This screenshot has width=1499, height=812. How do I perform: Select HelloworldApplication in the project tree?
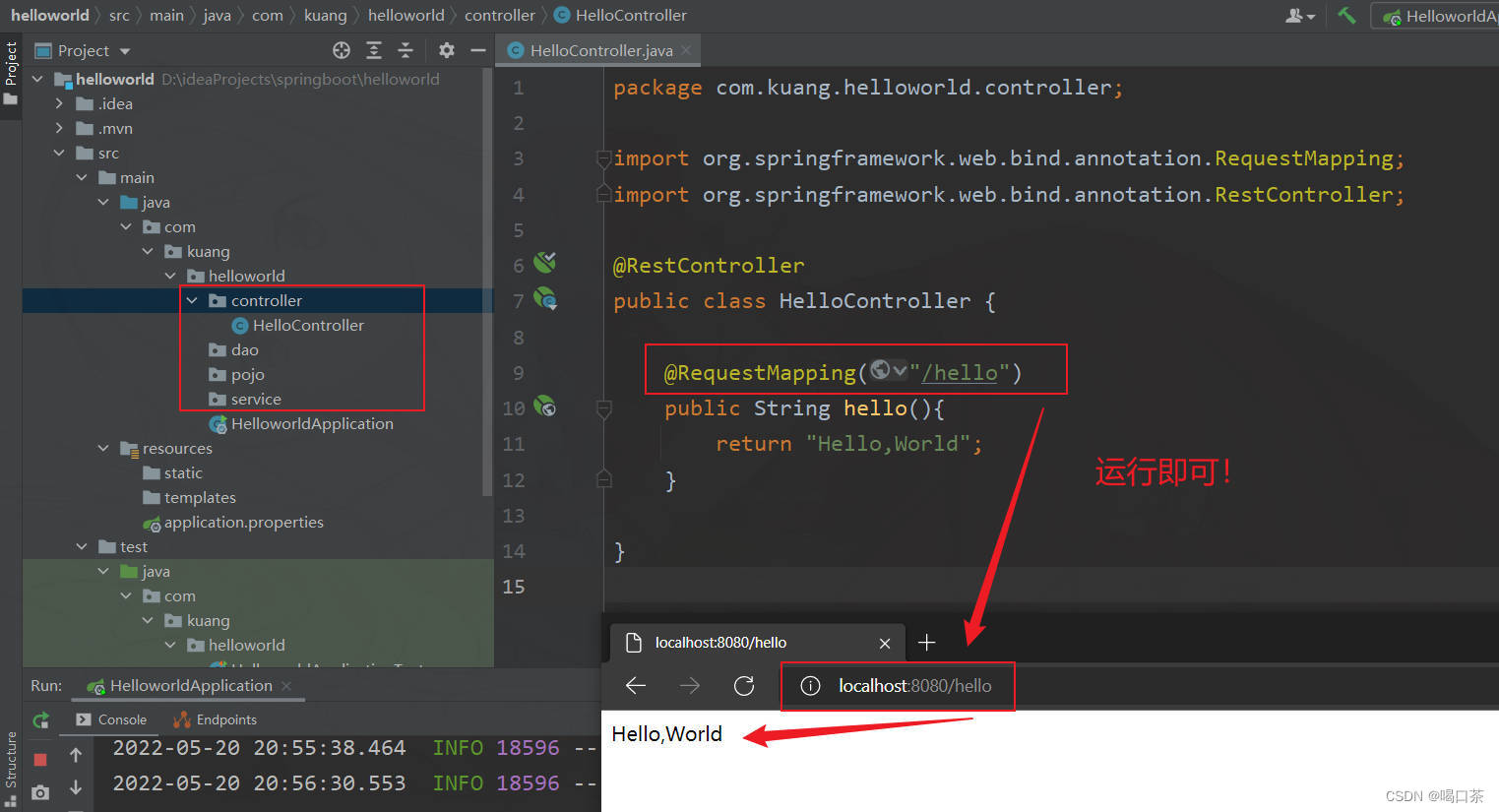301,423
